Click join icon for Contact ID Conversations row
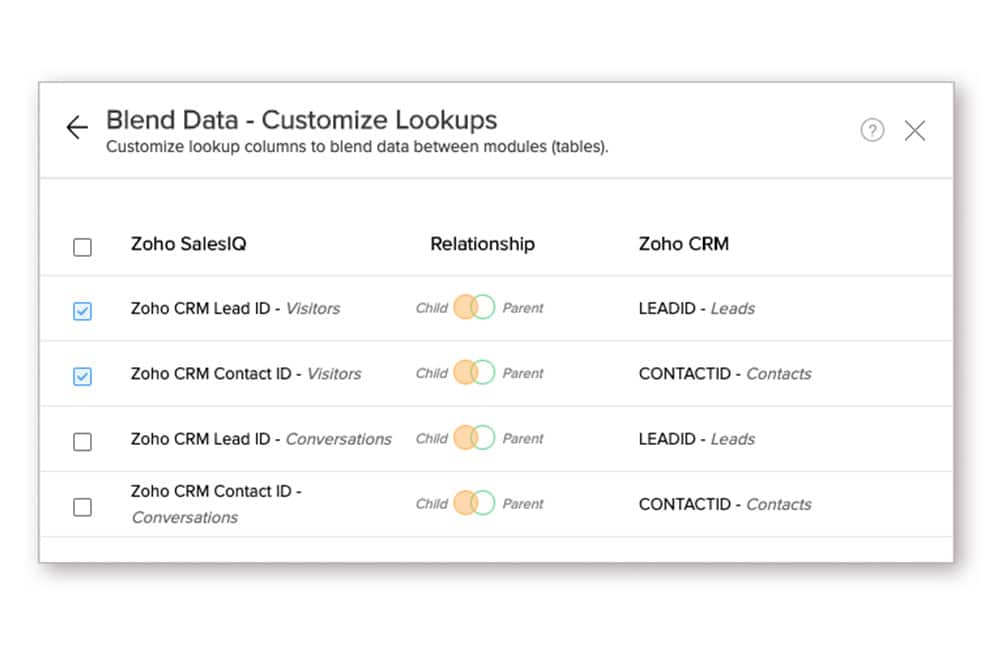 pos(474,503)
